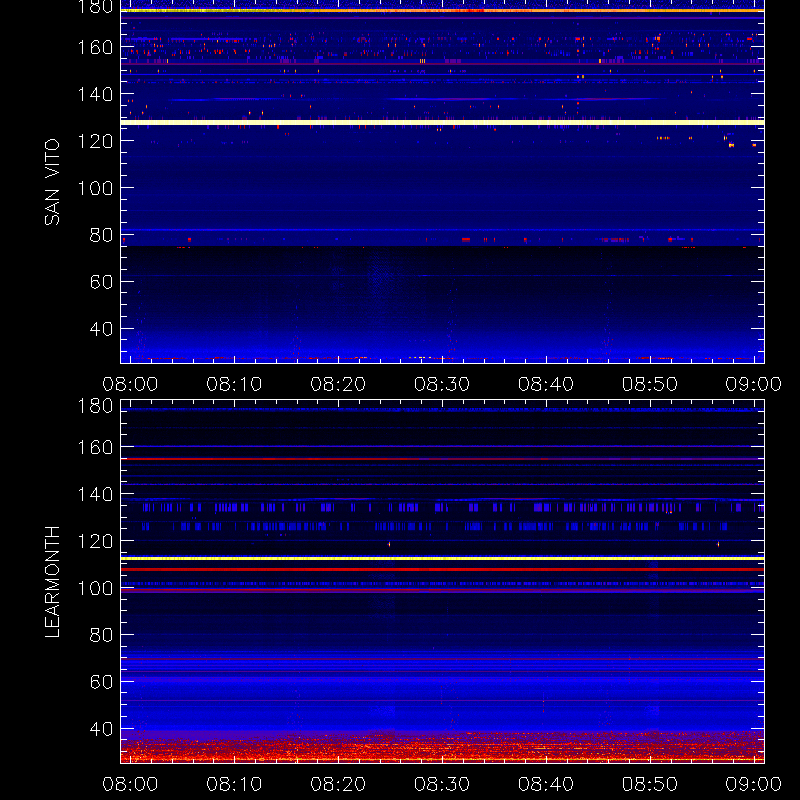Click 09:00 time label of San Vito plot
800x800 pixels.
click(754, 384)
